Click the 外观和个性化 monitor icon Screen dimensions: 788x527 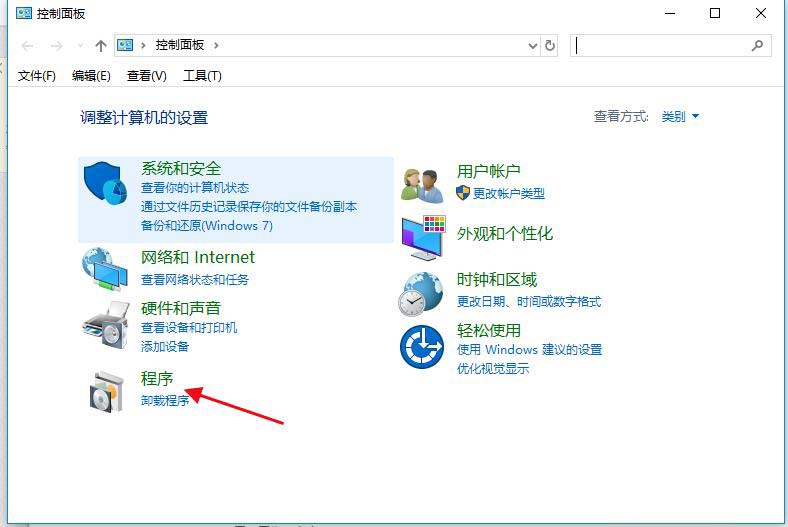[x=423, y=237]
